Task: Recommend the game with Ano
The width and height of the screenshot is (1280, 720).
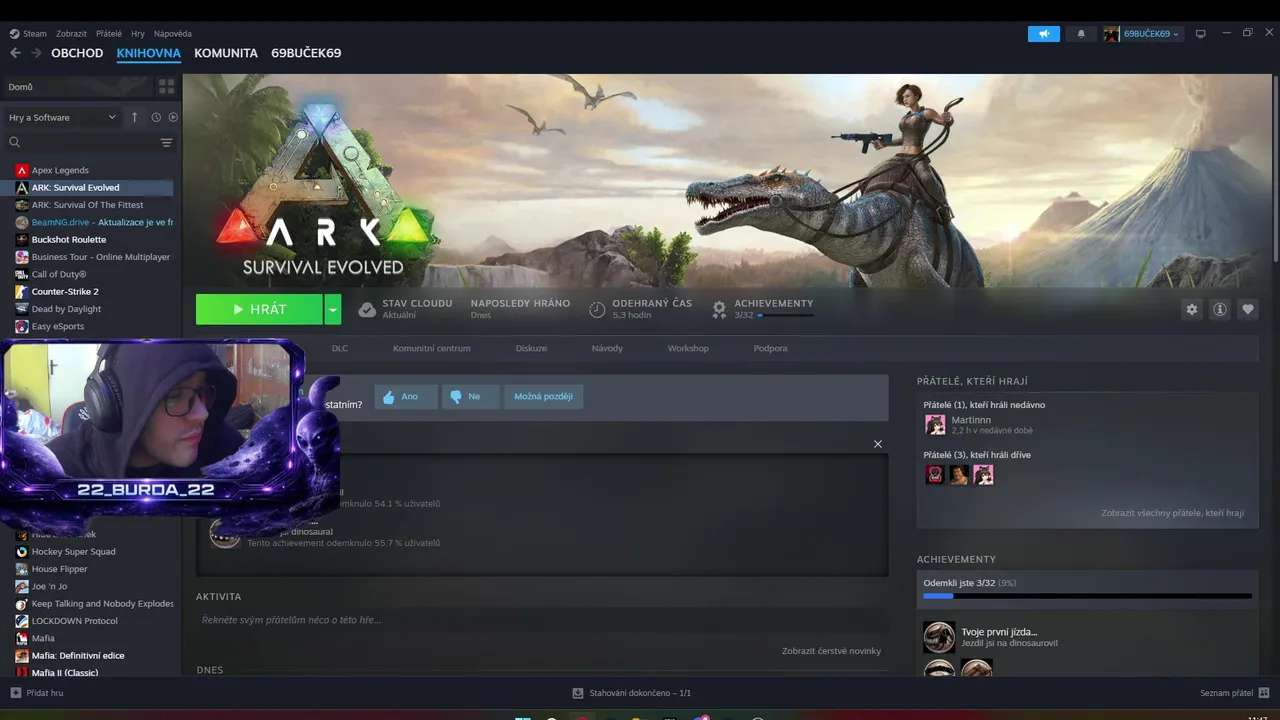Action: [x=406, y=397]
